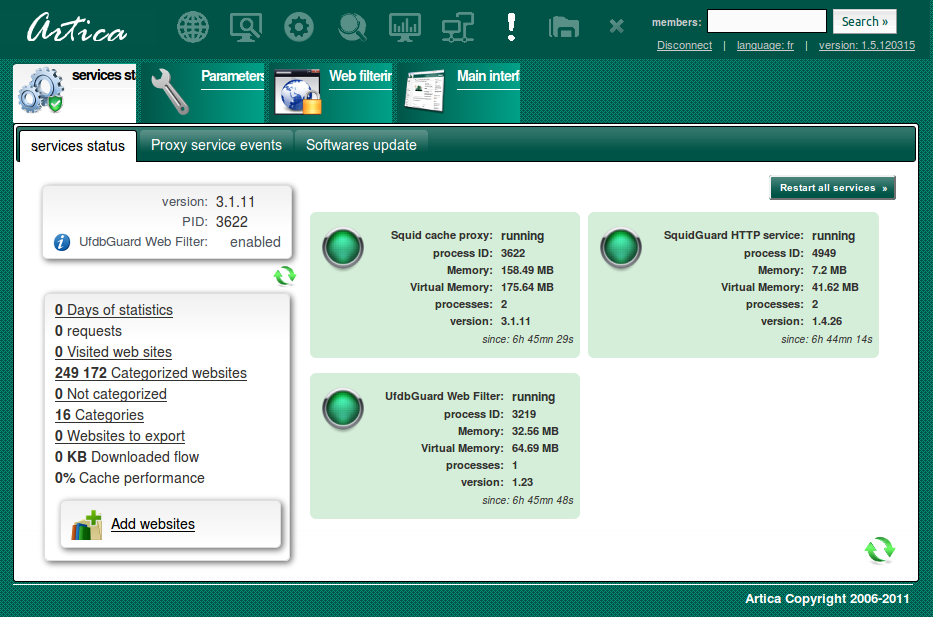Click the "0 requests" text
Screen dimensions: 933x617
point(88,331)
